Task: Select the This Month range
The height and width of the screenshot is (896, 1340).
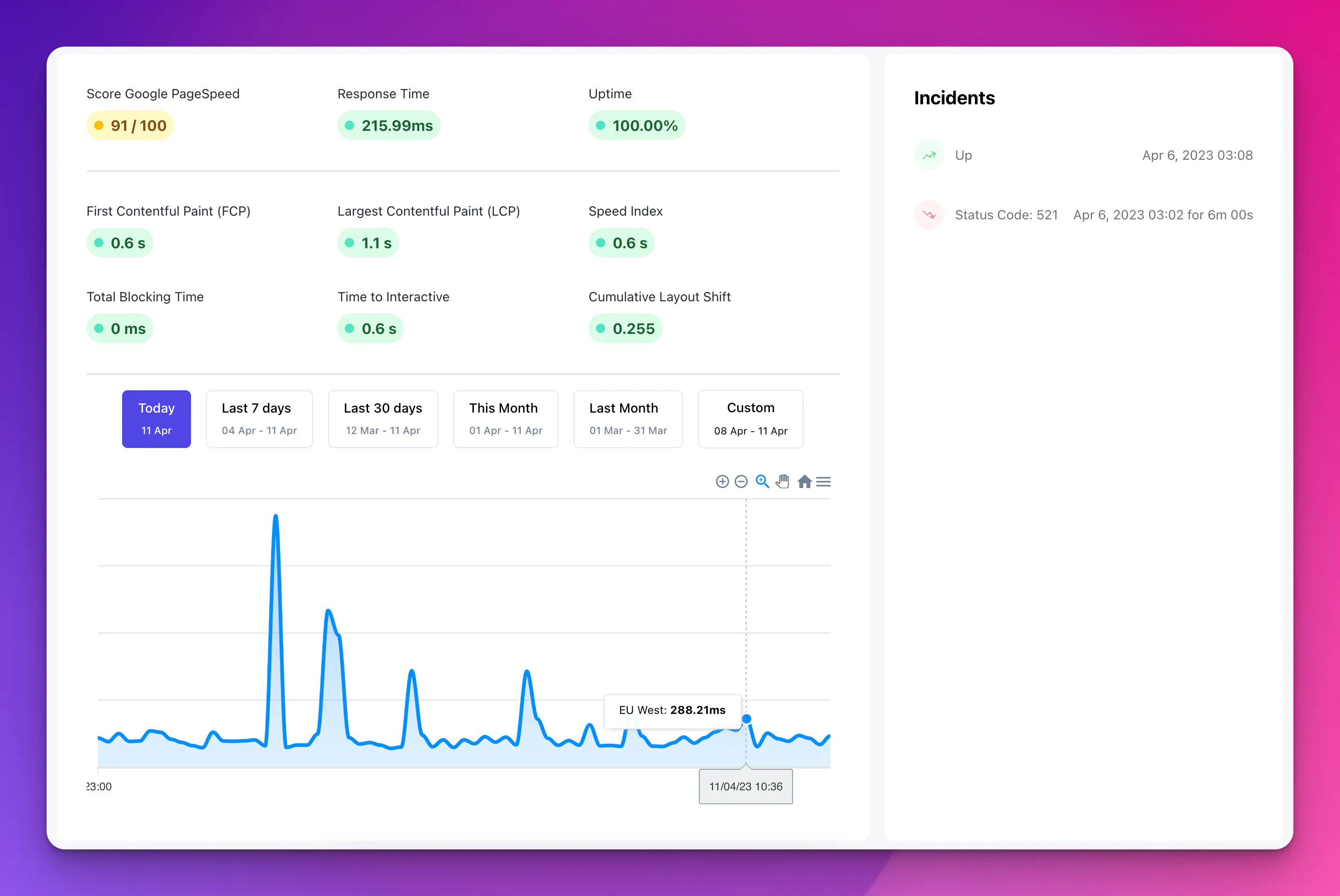Action: (506, 419)
